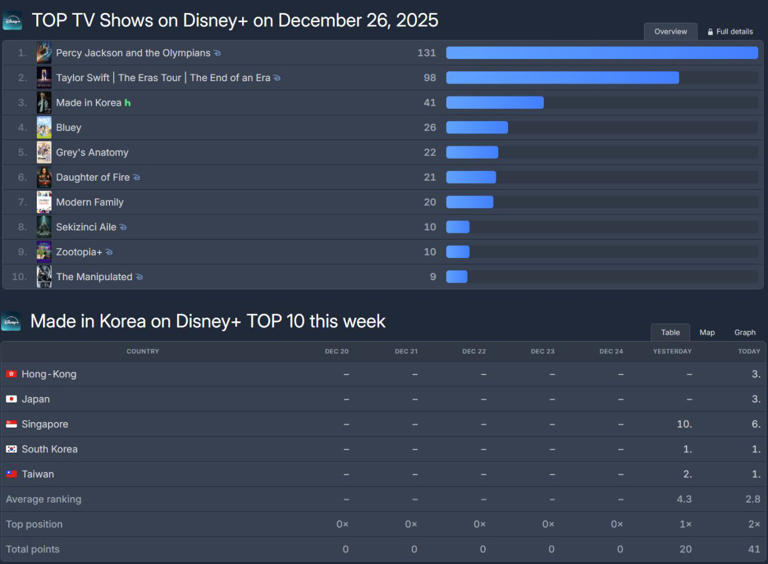Click Disney+ original icon after Percy Jackson title
Image resolution: width=768 pixels, height=564 pixels.
point(218,53)
